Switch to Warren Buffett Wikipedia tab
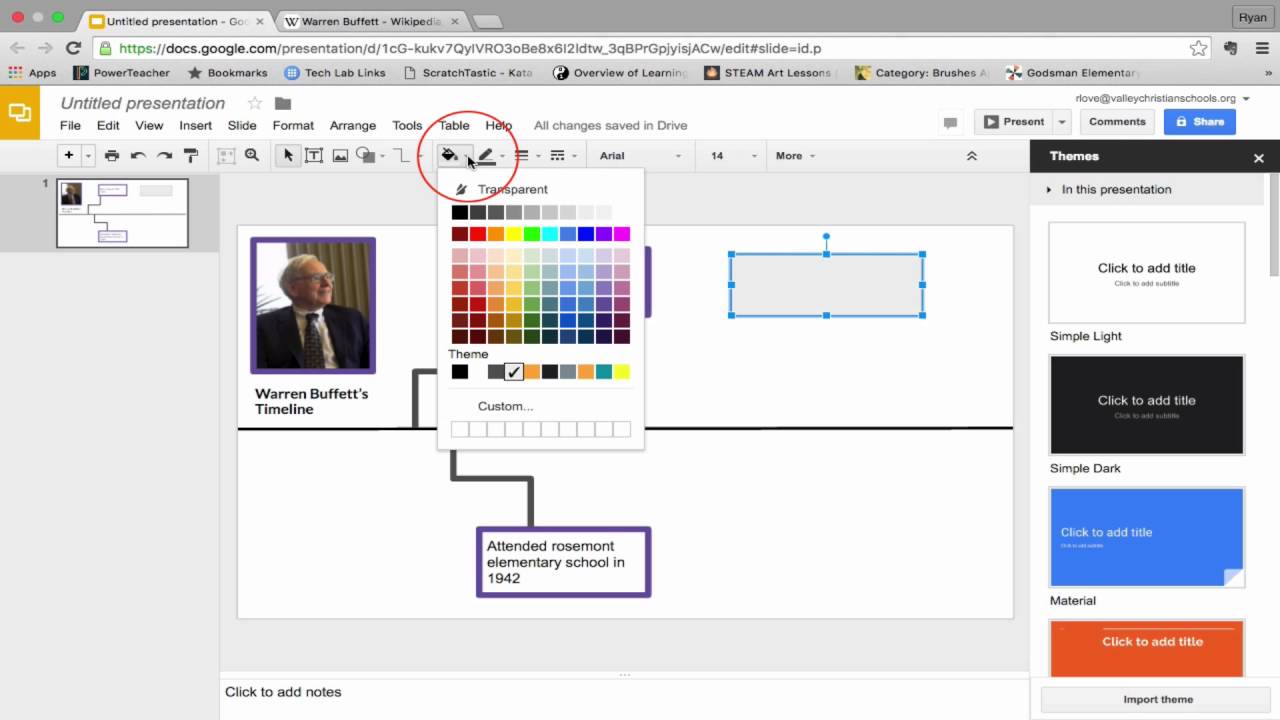The image size is (1280, 720). [x=372, y=21]
